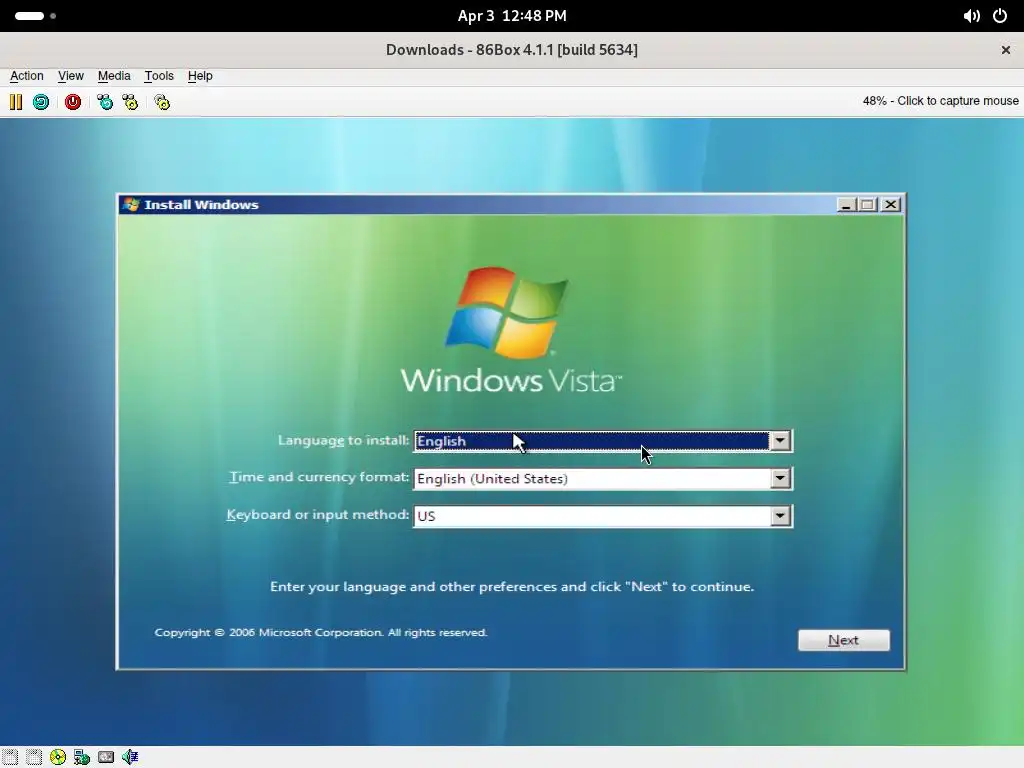Open the Action menu

pos(27,76)
